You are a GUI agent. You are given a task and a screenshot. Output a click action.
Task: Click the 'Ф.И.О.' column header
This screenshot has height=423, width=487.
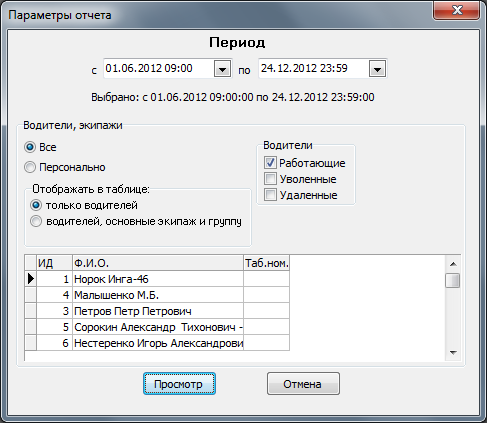158,263
